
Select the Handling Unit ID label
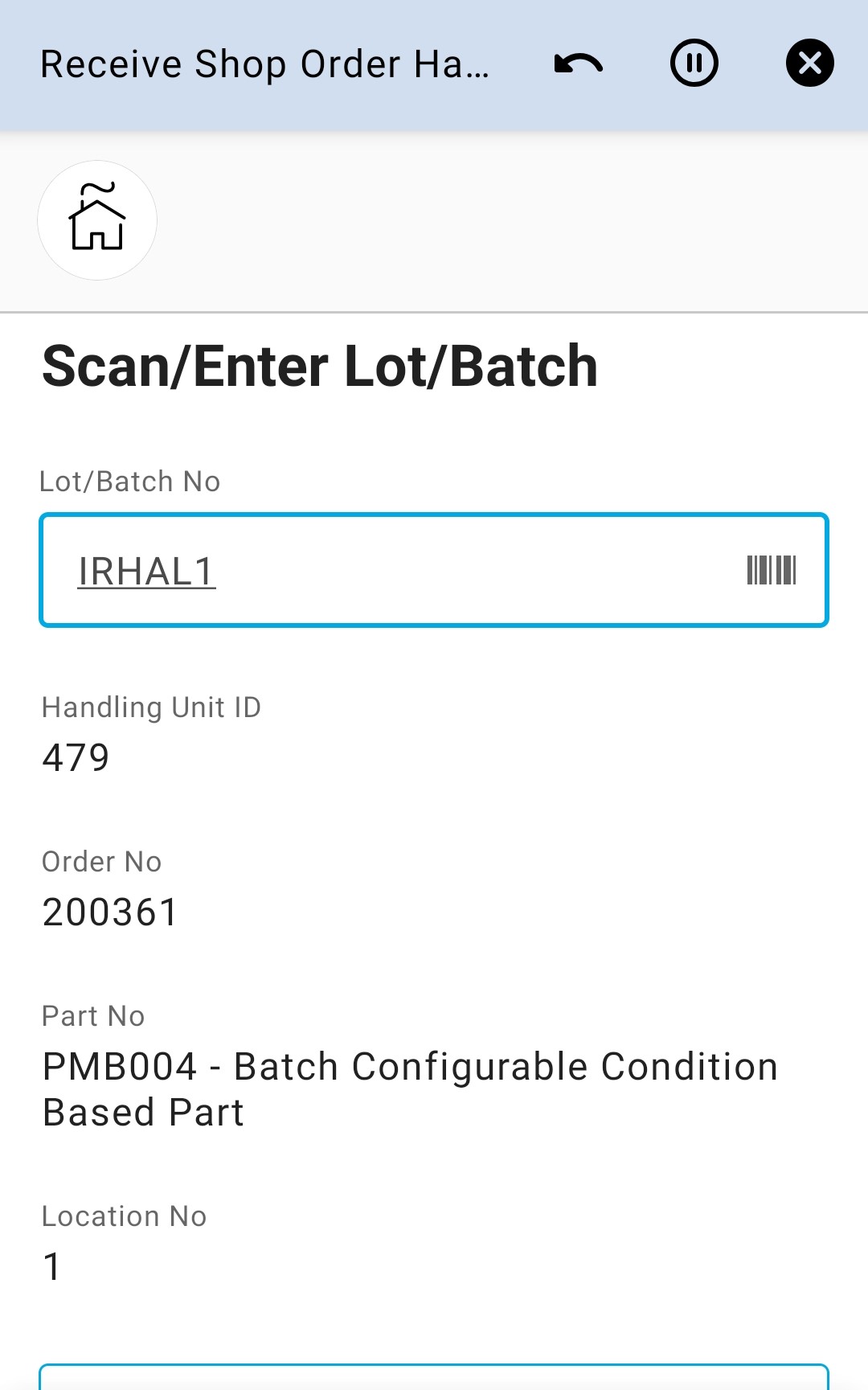(x=152, y=707)
